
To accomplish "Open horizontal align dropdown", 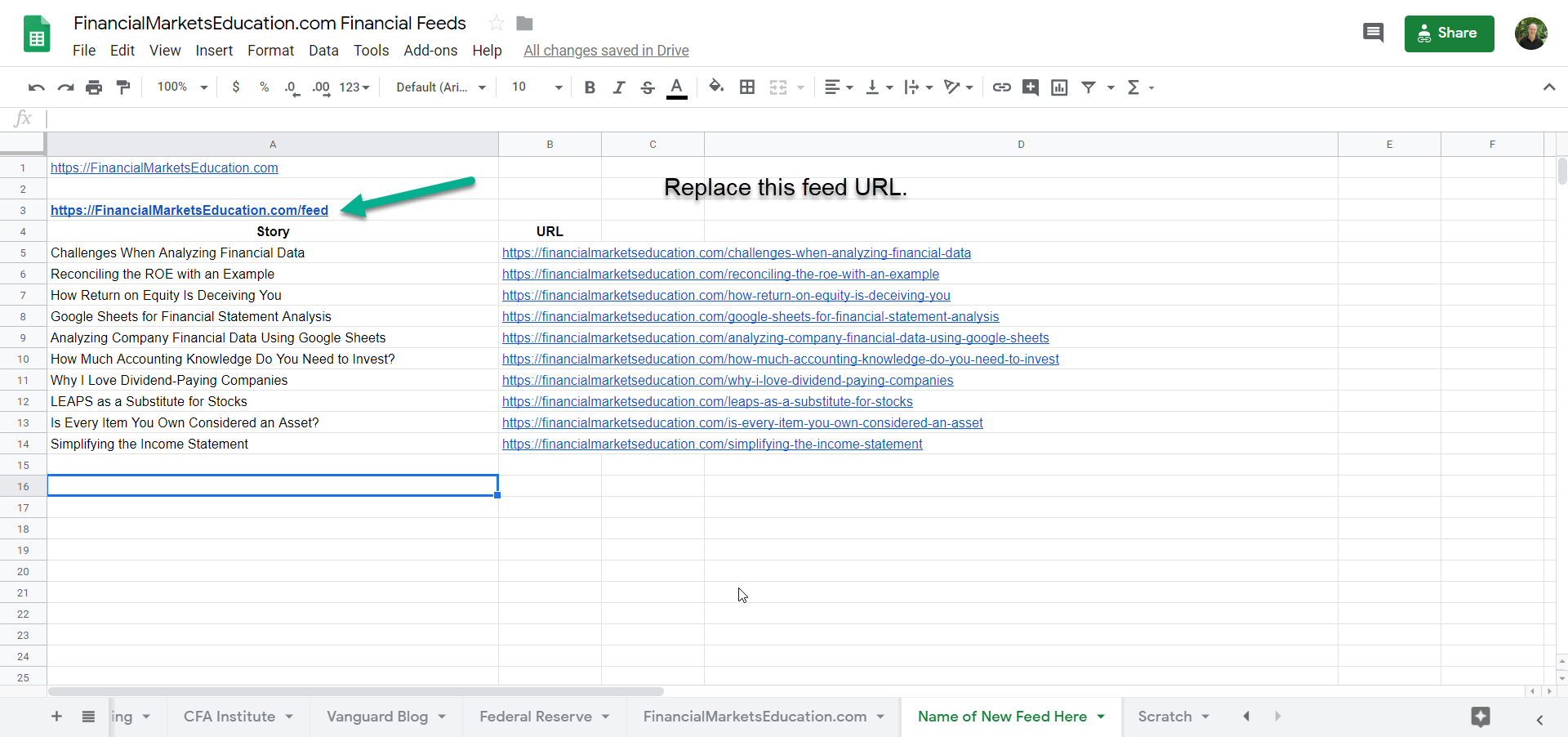I will 839,87.
